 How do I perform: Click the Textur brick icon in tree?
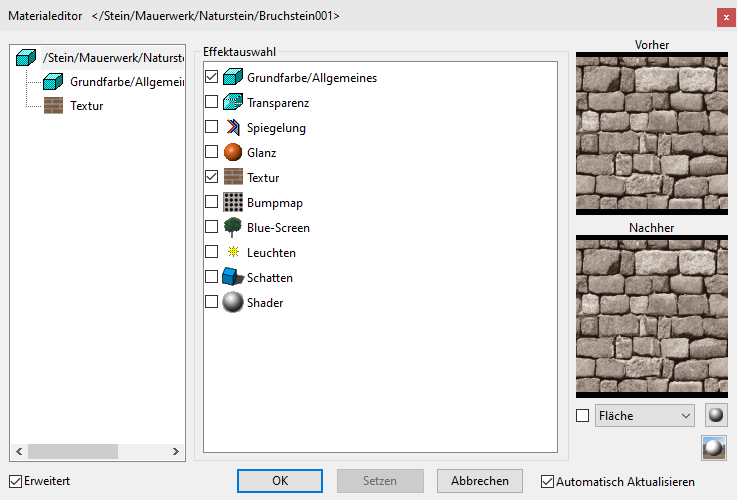pos(53,105)
